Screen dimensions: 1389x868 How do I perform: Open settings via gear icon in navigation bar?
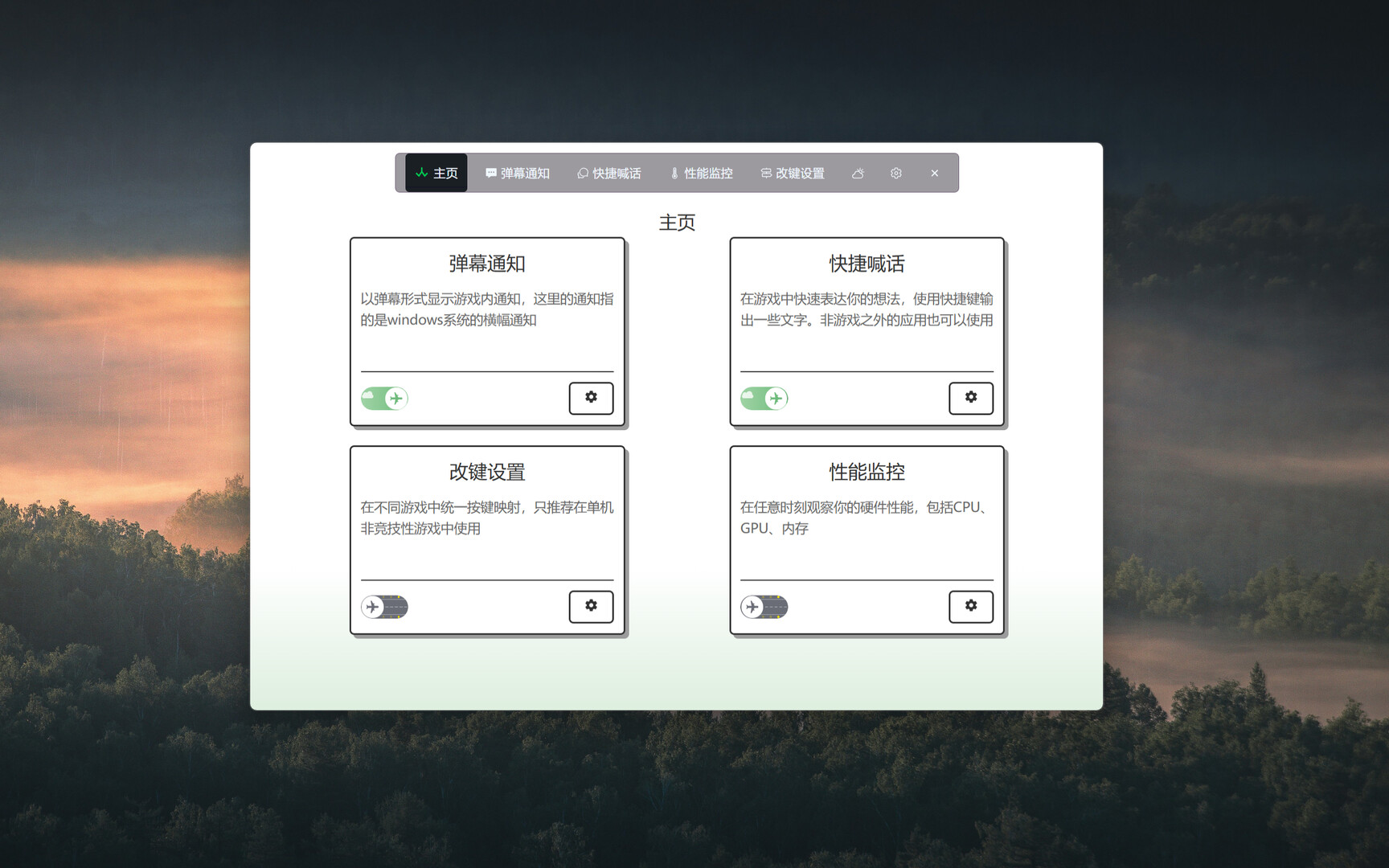[x=895, y=174]
